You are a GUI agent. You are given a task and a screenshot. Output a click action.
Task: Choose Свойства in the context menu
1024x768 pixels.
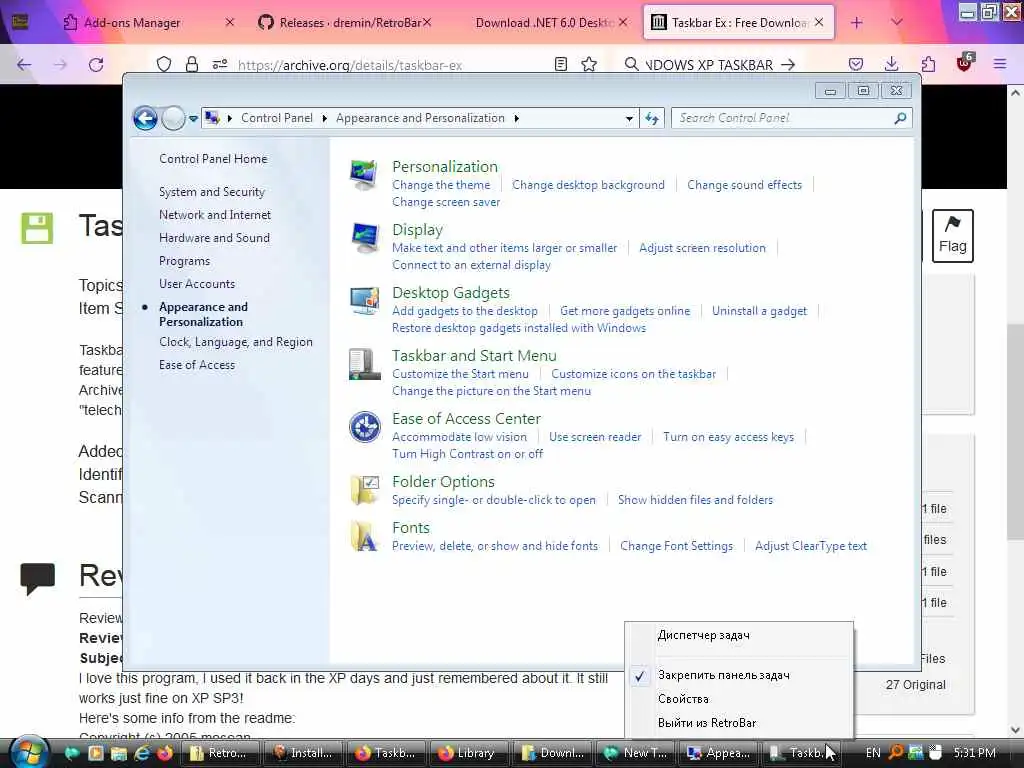pyautogui.click(x=739, y=699)
